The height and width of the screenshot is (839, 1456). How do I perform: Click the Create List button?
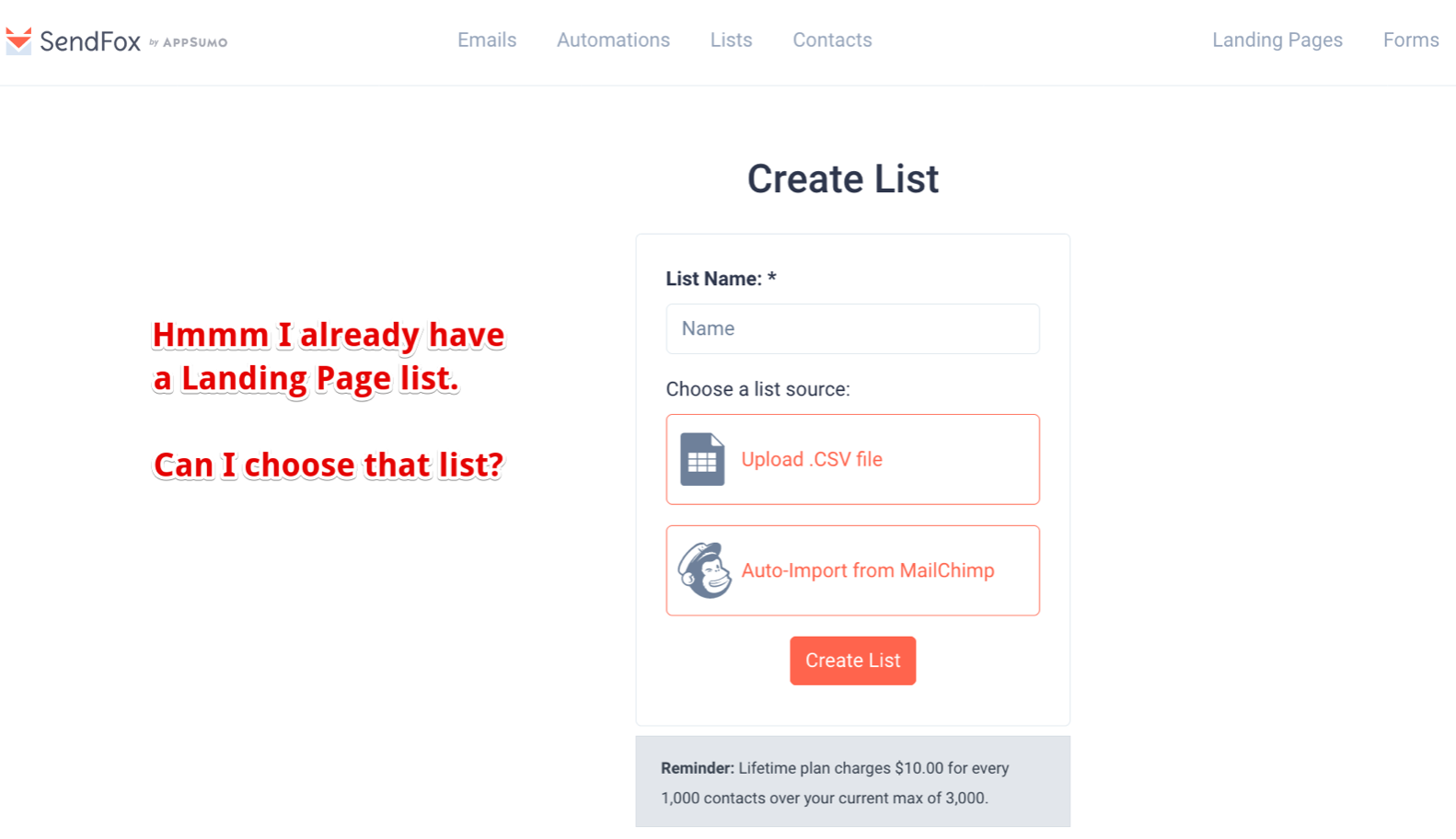click(x=852, y=661)
